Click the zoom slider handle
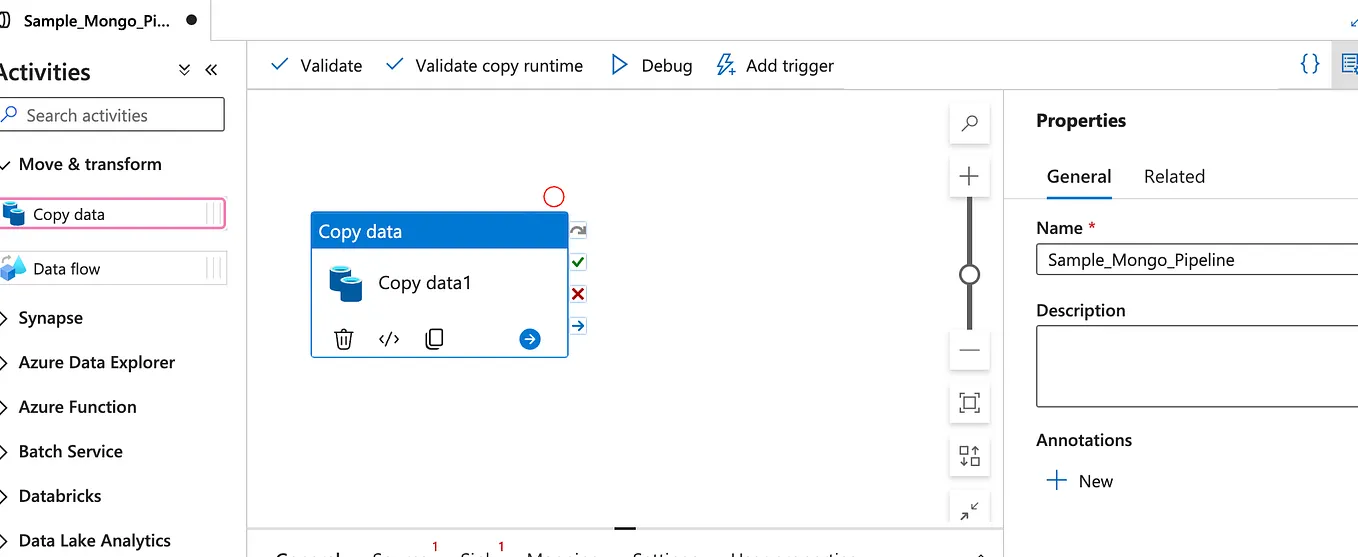The image size is (1358, 557). tap(969, 274)
